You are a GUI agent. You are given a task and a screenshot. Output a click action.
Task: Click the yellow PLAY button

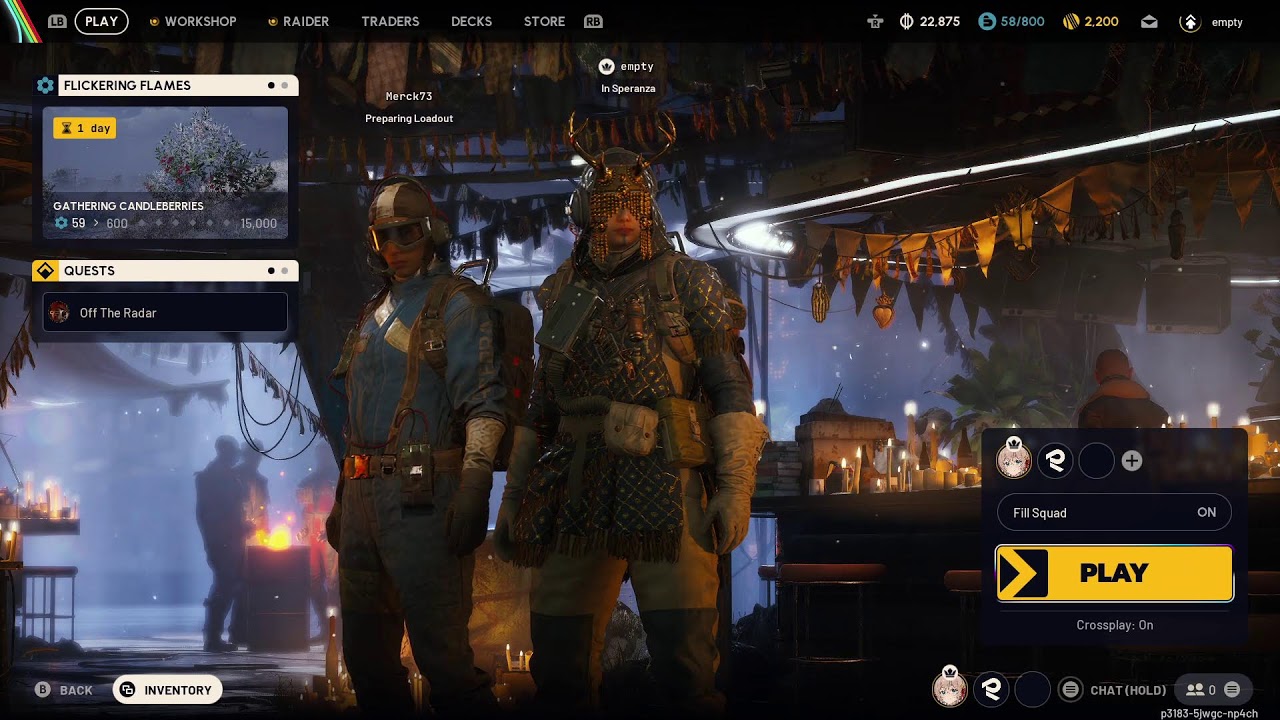(x=1114, y=573)
